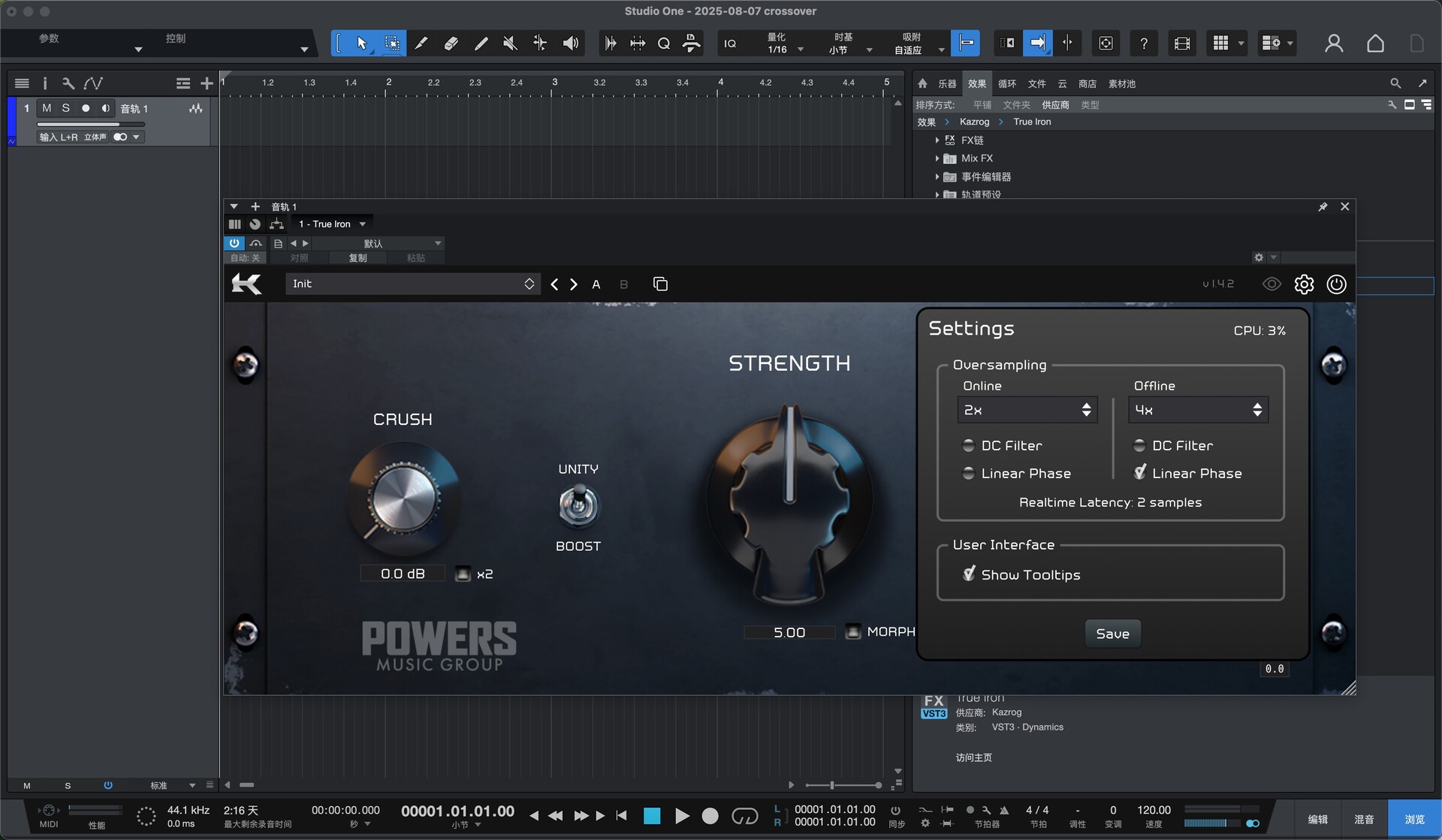Open the Offline oversampling 4x dropdown

point(1198,410)
